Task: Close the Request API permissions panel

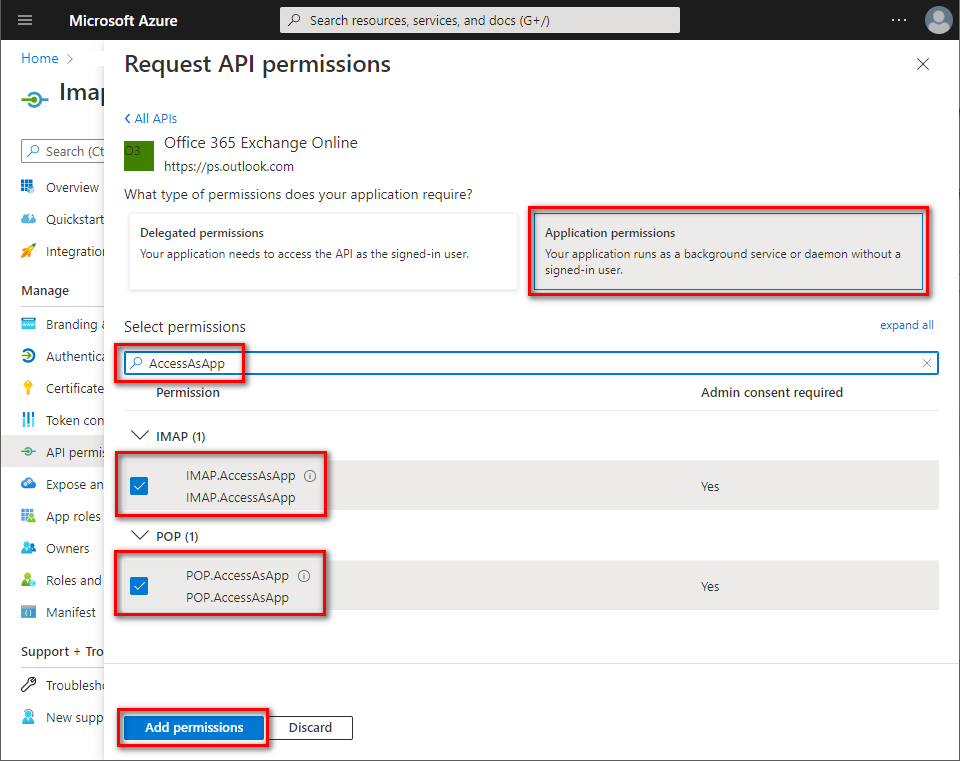Action: [923, 64]
